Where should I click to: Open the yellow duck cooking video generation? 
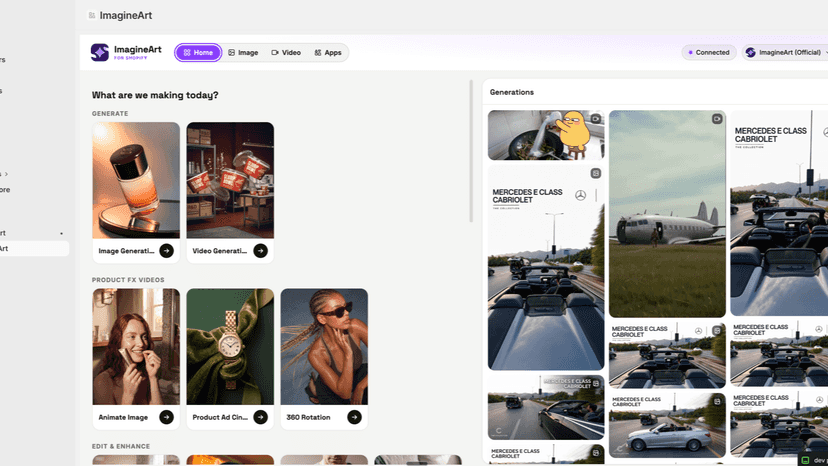click(546, 135)
